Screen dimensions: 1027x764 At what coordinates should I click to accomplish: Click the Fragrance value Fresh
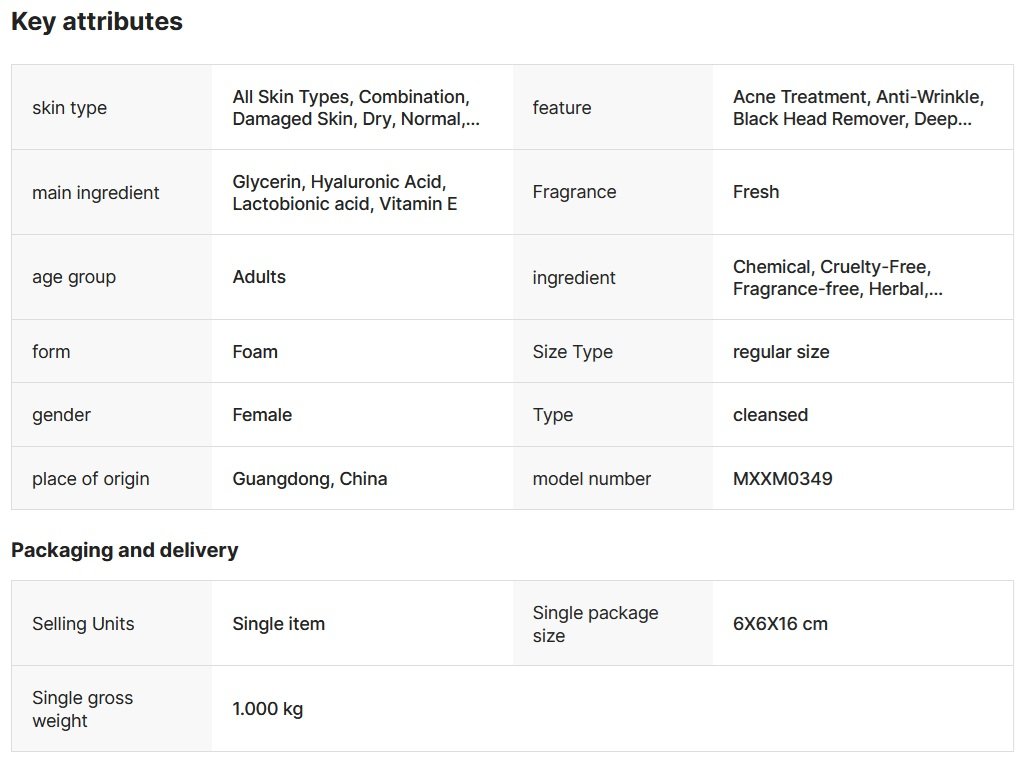(x=756, y=192)
